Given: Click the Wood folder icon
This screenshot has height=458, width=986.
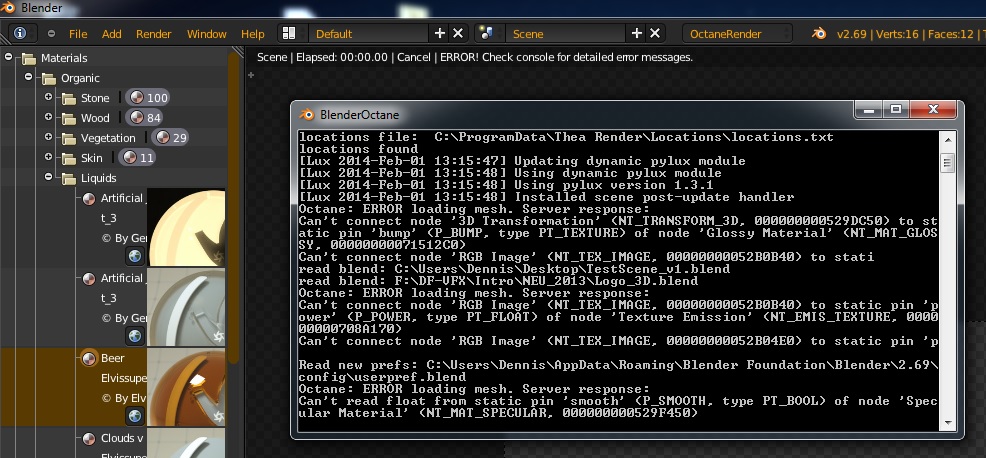Looking at the screenshot, I should click(x=69, y=118).
